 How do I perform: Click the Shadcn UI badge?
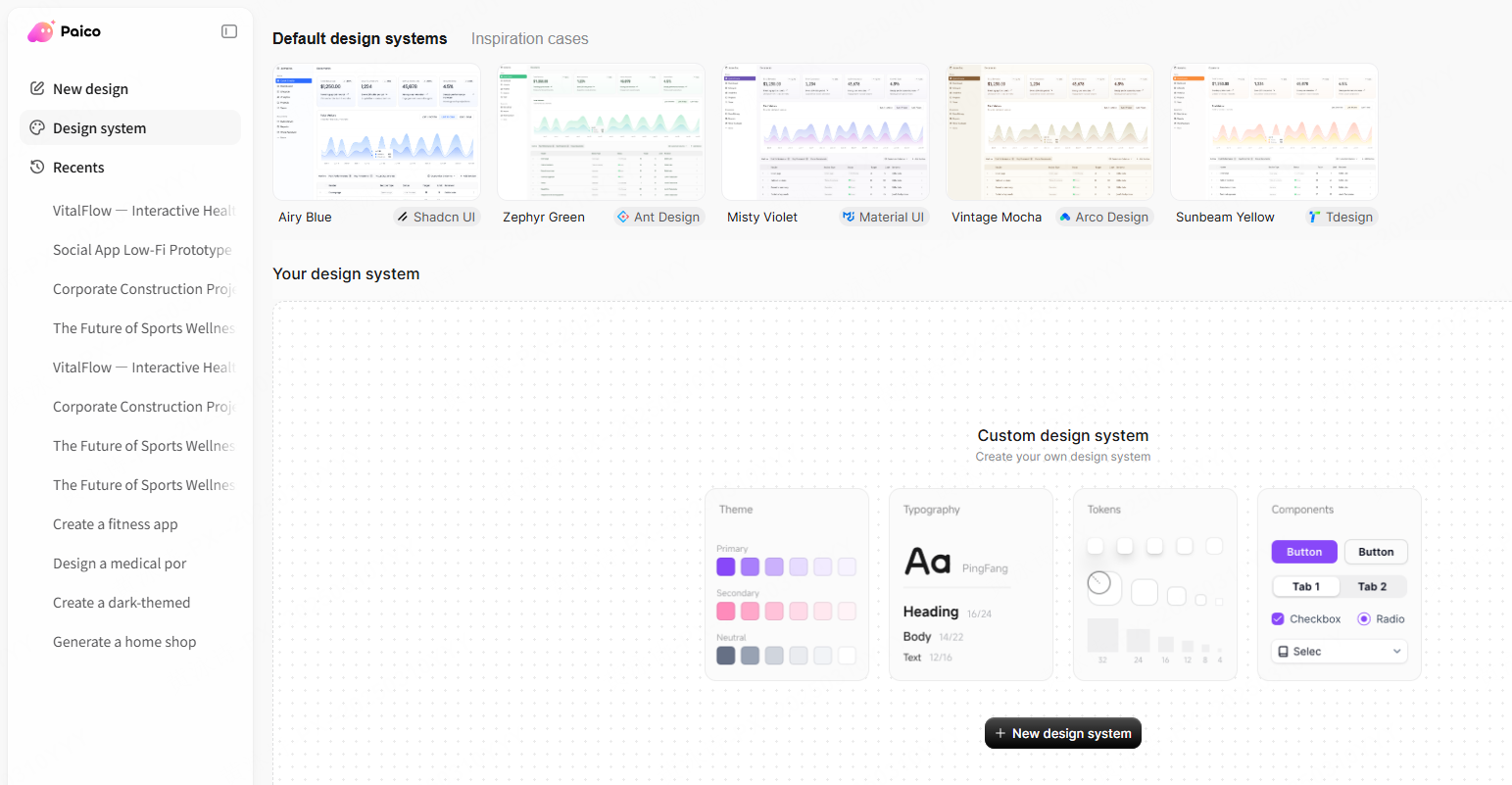coord(436,217)
